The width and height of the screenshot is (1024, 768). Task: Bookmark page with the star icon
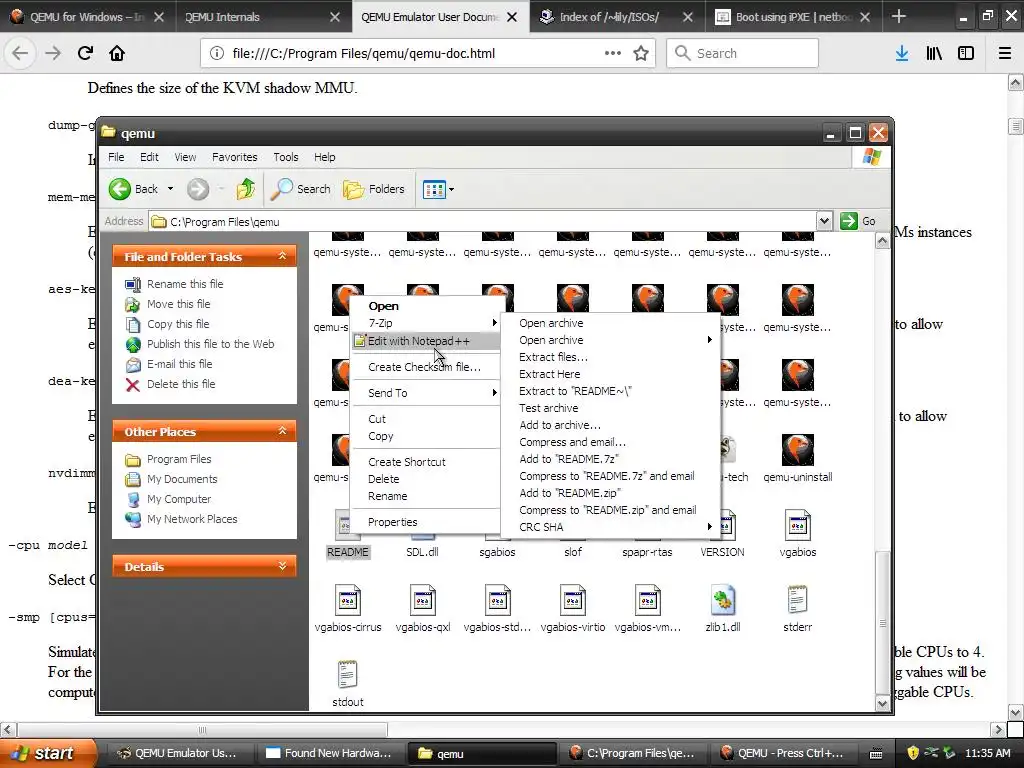pos(641,53)
